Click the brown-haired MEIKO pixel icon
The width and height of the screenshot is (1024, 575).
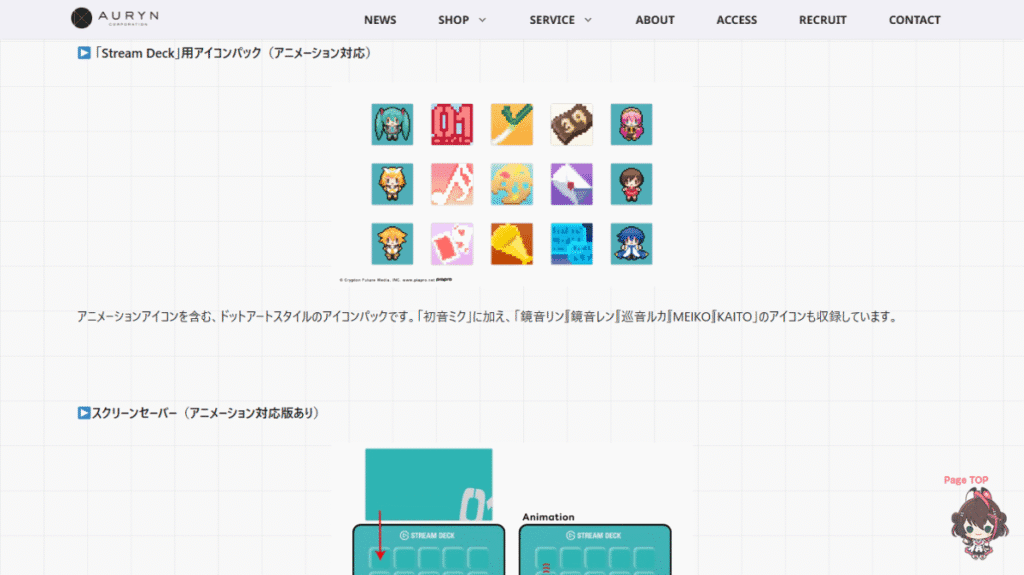(x=632, y=184)
